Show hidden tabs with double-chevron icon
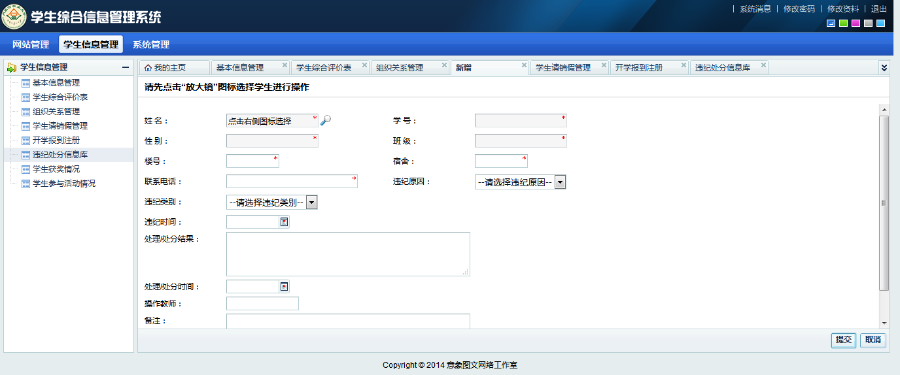The image size is (900, 375). click(x=884, y=68)
